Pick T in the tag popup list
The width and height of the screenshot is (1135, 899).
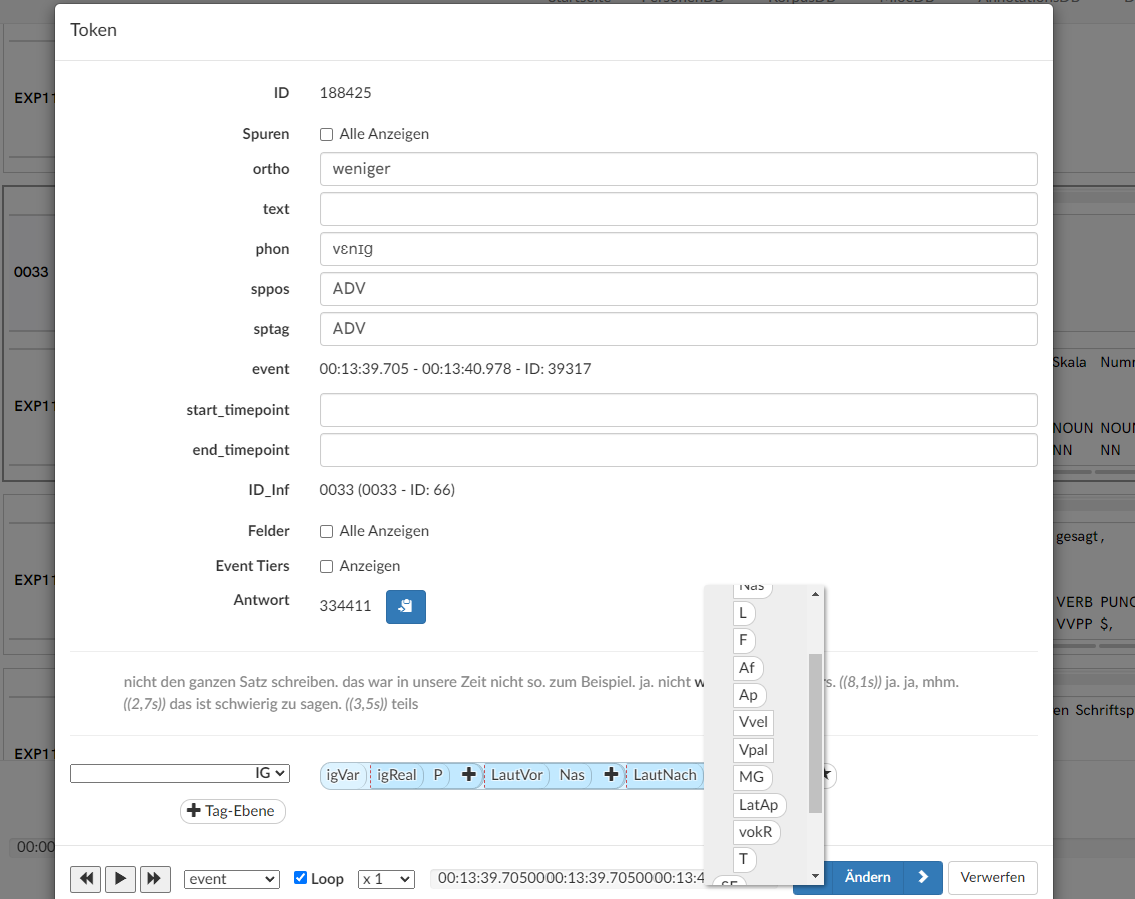click(744, 859)
